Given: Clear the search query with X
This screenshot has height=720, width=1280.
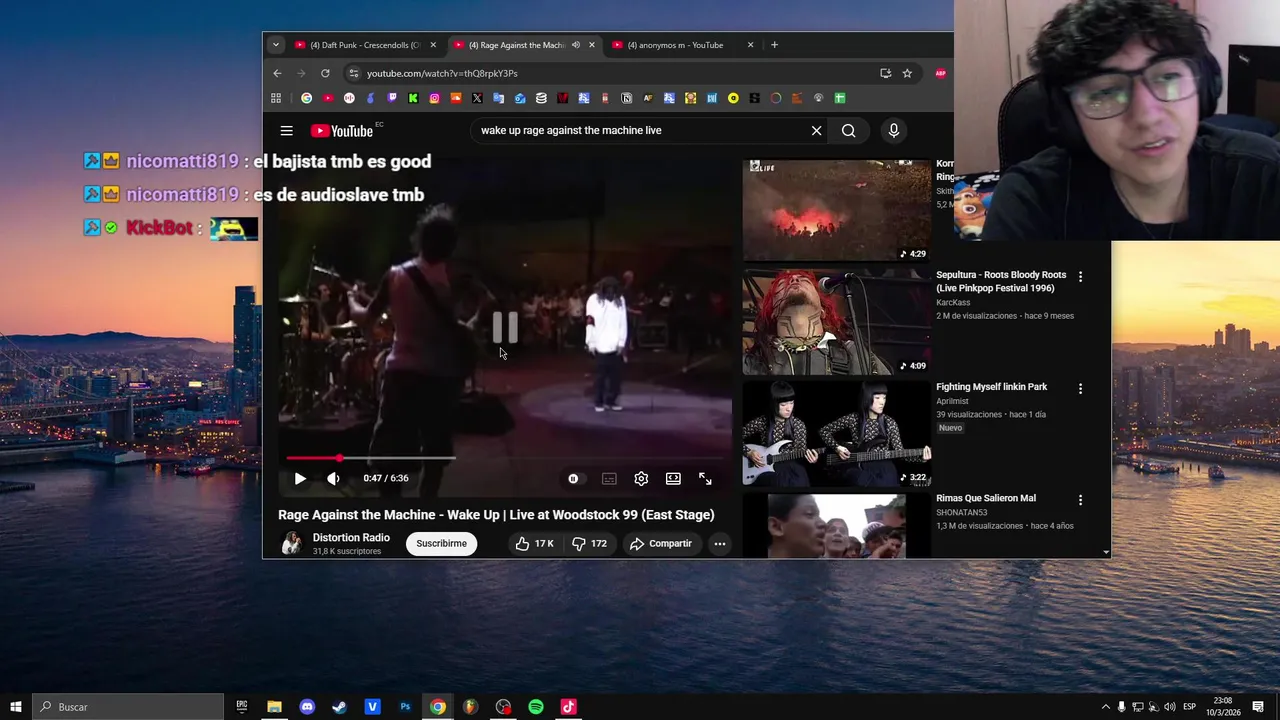Looking at the screenshot, I should click(816, 130).
